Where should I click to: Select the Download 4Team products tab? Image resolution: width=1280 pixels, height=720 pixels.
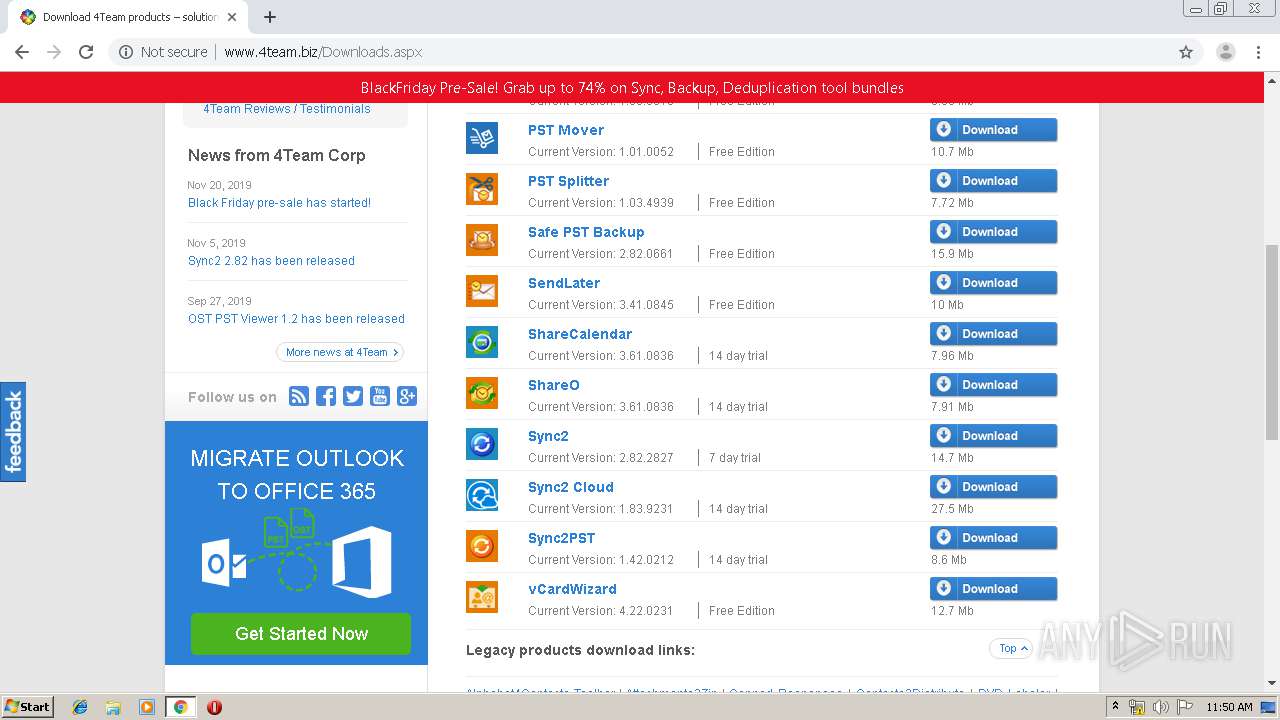130,17
